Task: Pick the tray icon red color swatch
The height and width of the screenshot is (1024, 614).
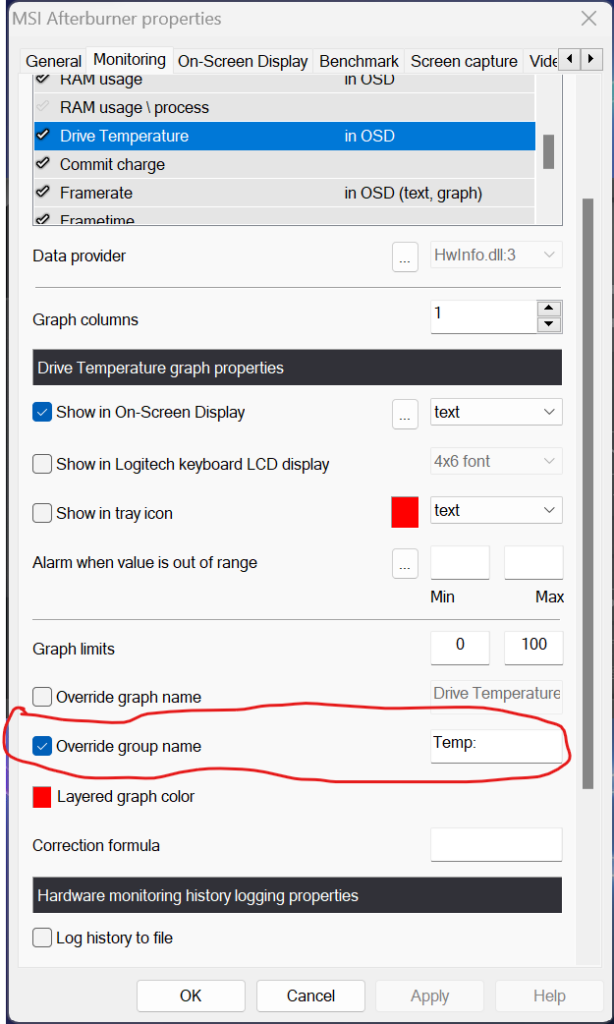Action: click(404, 512)
